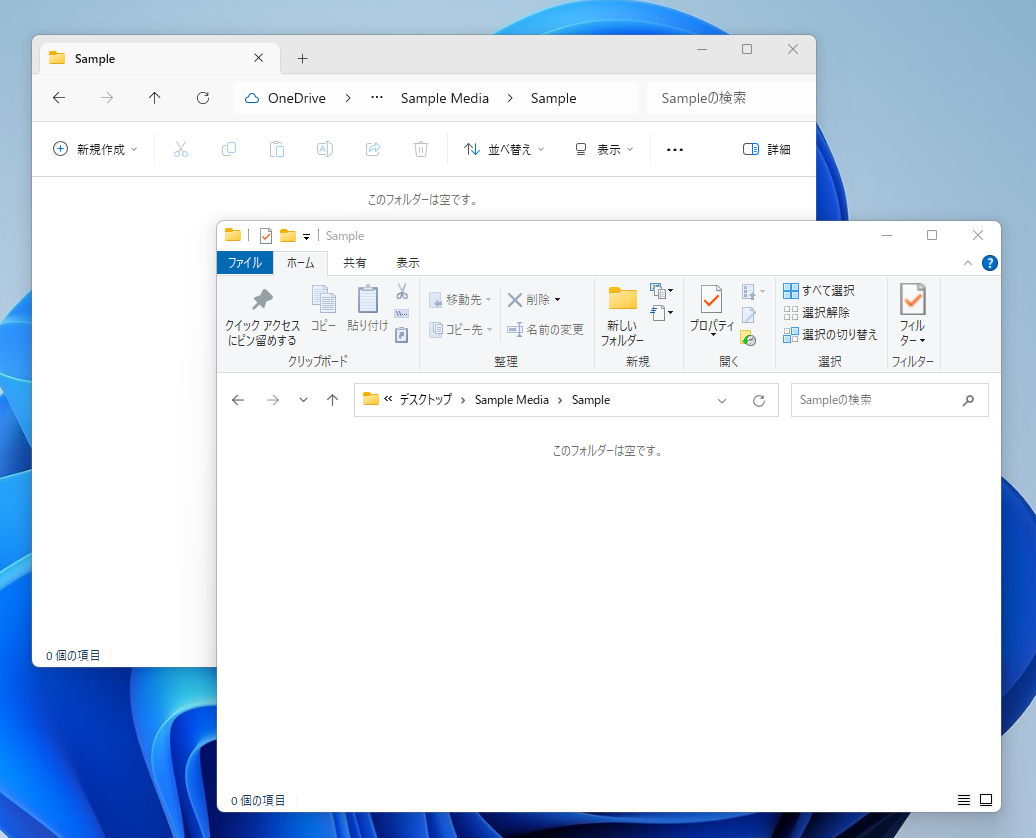Pin to Quick Access in ribbon
Image resolution: width=1036 pixels, height=838 pixels.
(262, 317)
